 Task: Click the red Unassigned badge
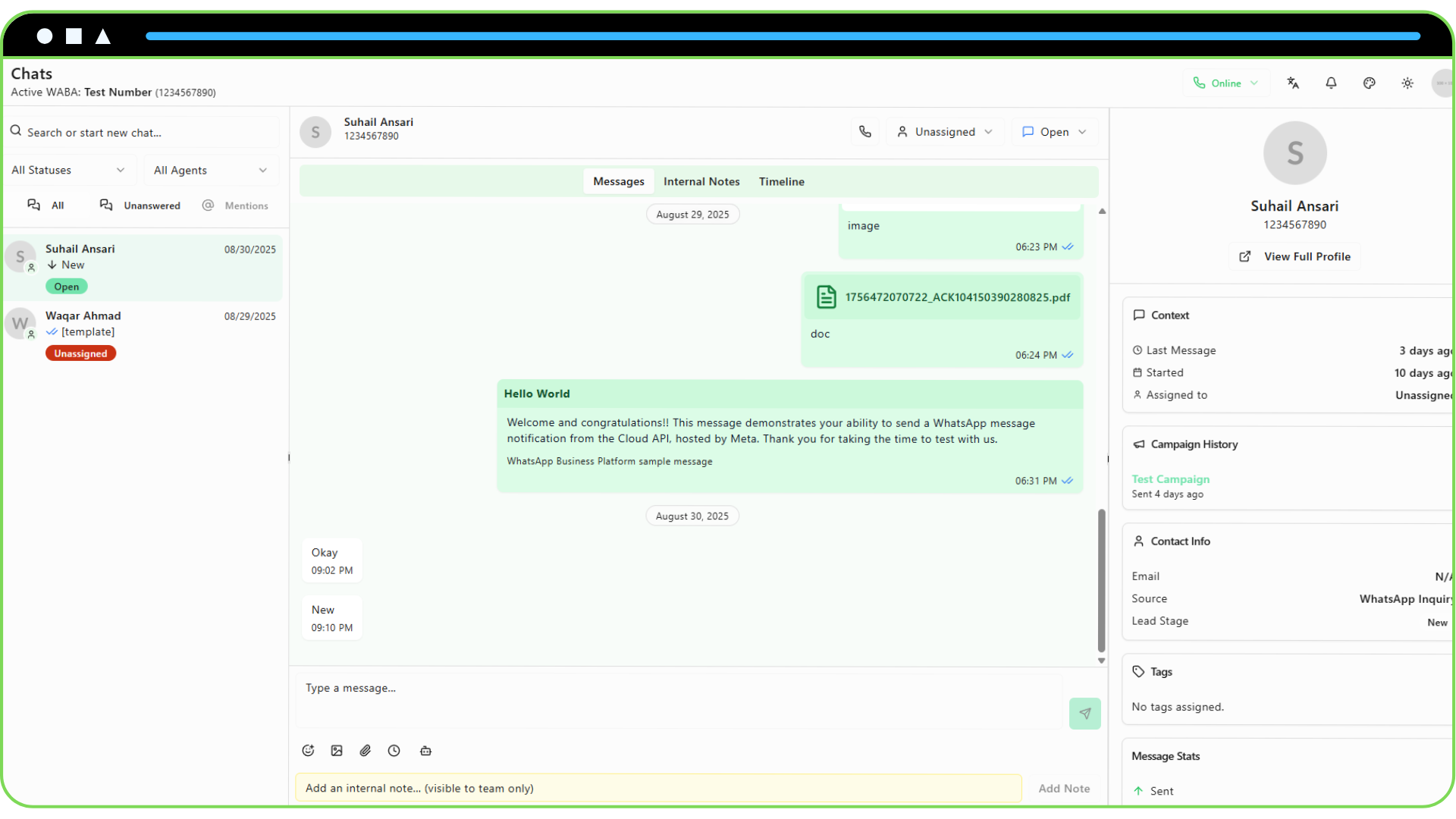(x=80, y=353)
